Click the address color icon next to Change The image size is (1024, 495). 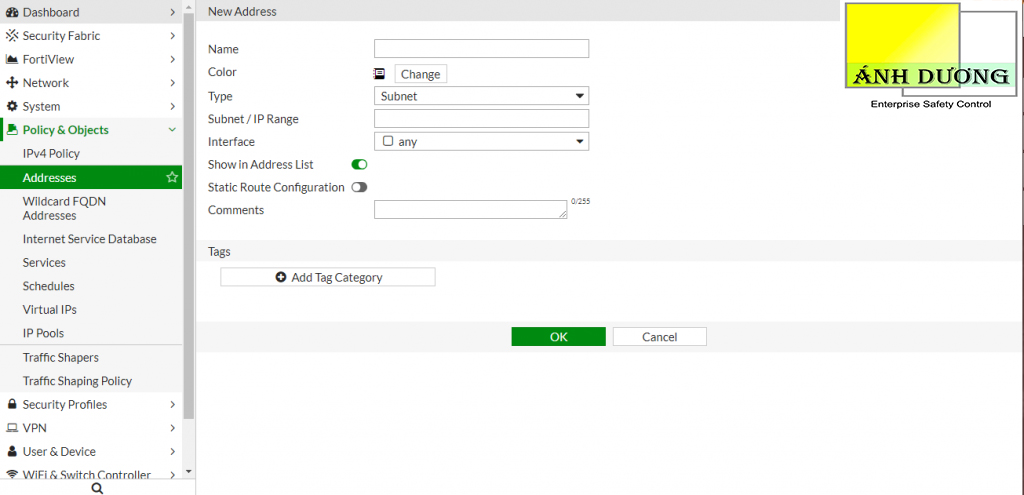pos(379,74)
